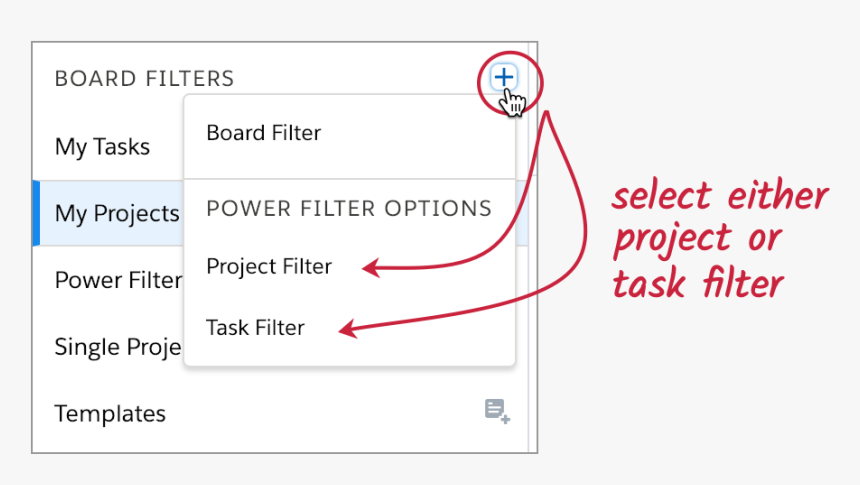Click the vertical scrollbar of the filters panel
Viewport: 860px width, 485px height.
(x=532, y=247)
